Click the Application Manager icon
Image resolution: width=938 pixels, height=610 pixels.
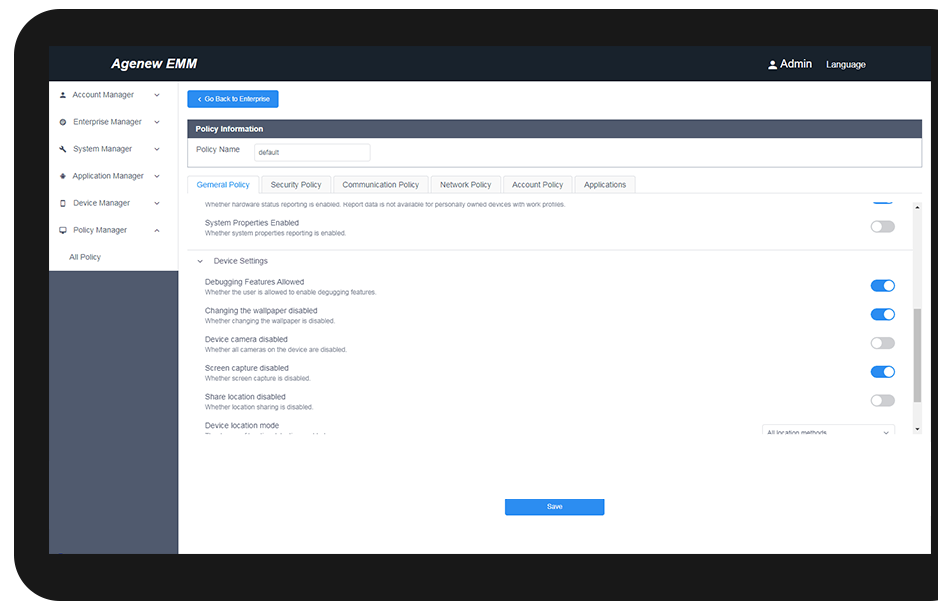63,176
